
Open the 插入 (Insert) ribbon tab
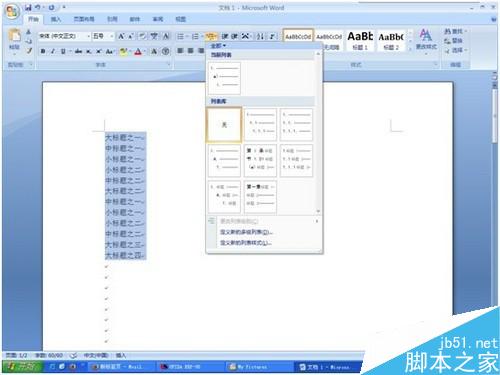click(56, 19)
